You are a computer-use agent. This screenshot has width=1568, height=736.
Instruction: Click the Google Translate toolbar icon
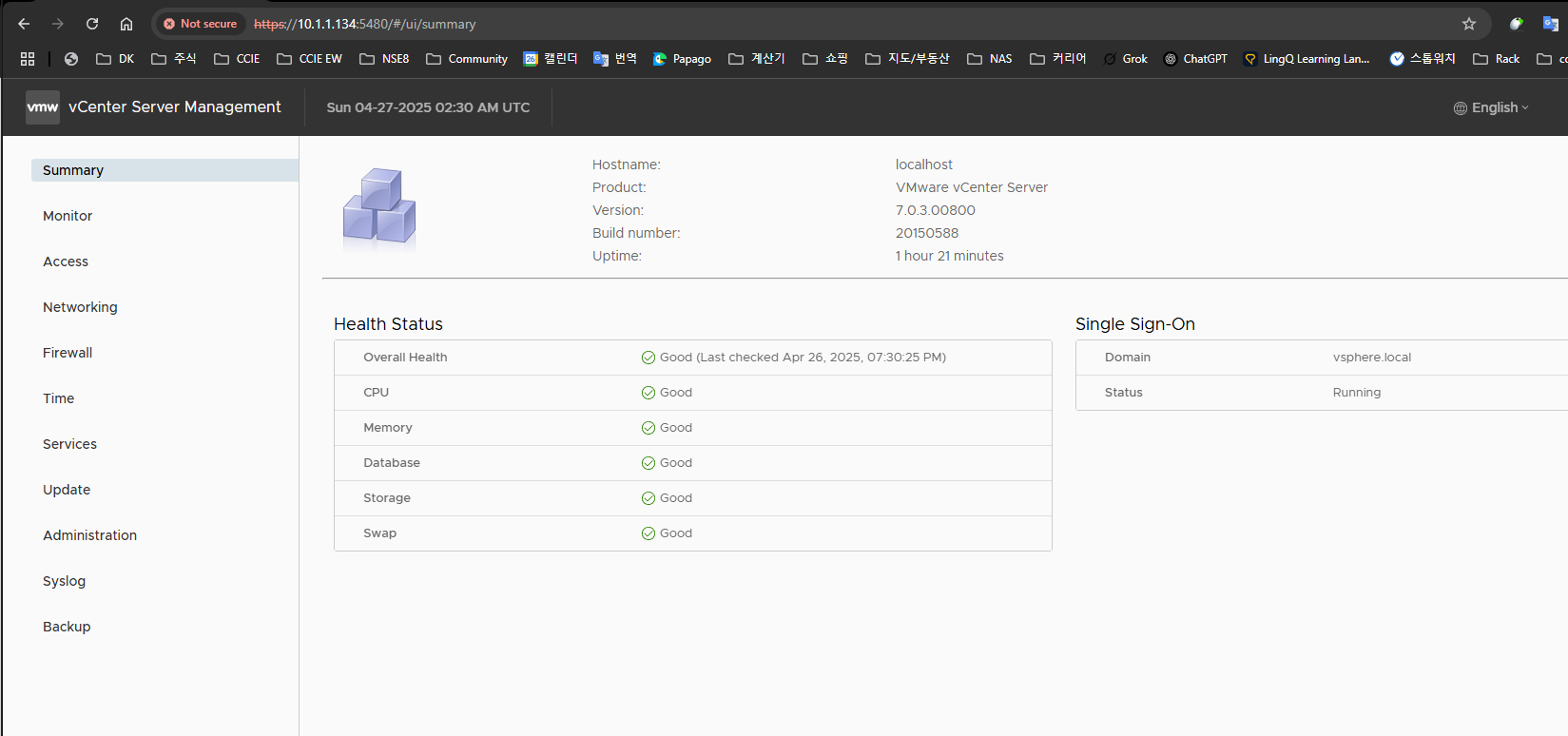point(1551,24)
